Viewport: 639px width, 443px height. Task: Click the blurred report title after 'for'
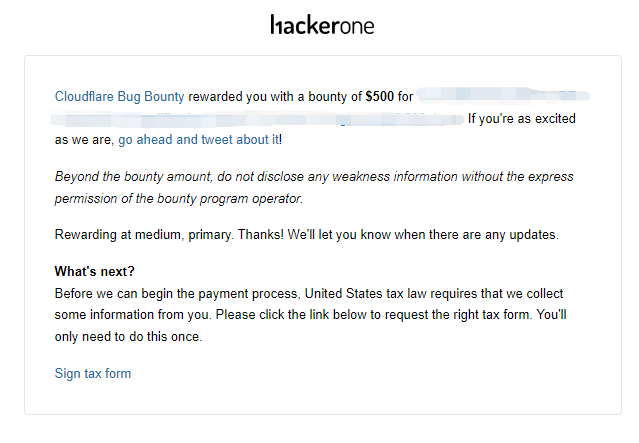(x=503, y=96)
